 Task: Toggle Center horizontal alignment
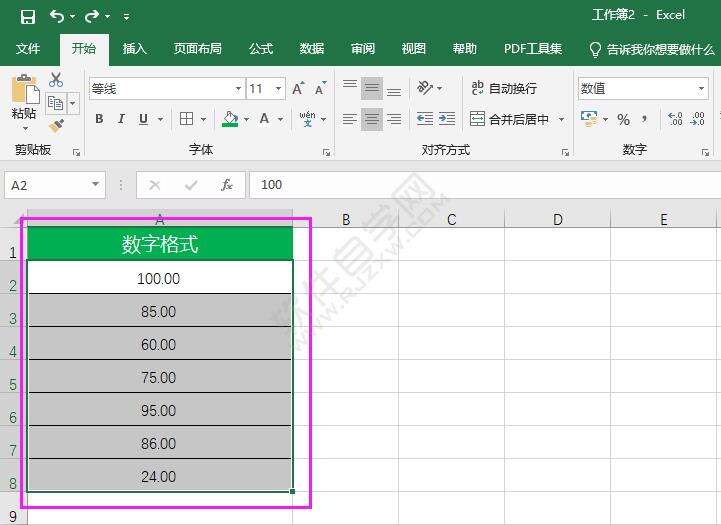tap(372, 120)
